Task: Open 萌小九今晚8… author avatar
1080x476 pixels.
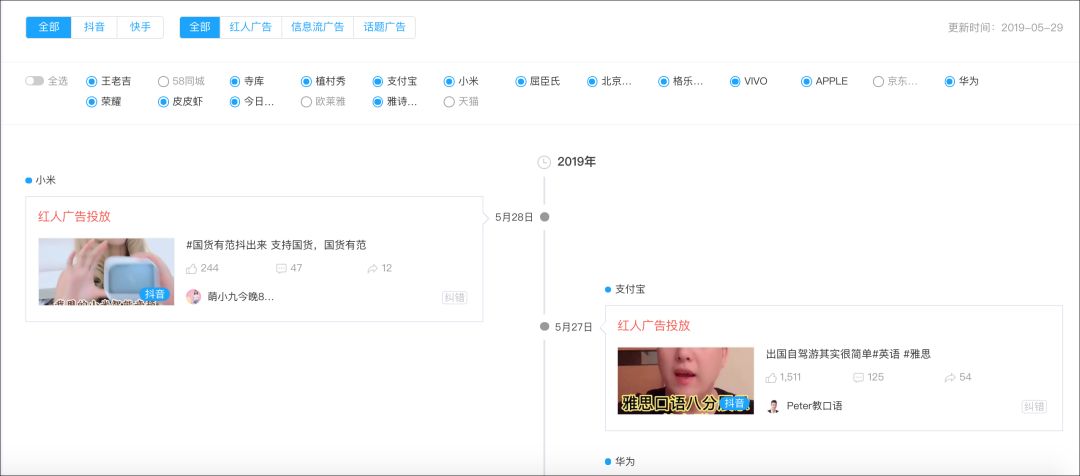Action: (194, 297)
